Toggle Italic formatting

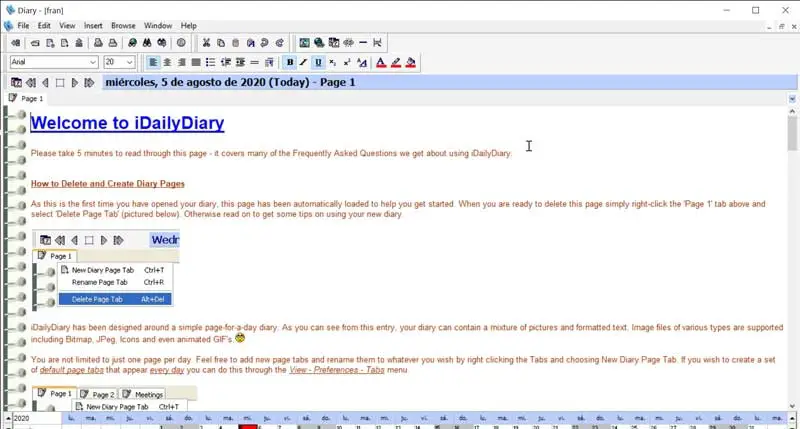pyautogui.click(x=304, y=62)
